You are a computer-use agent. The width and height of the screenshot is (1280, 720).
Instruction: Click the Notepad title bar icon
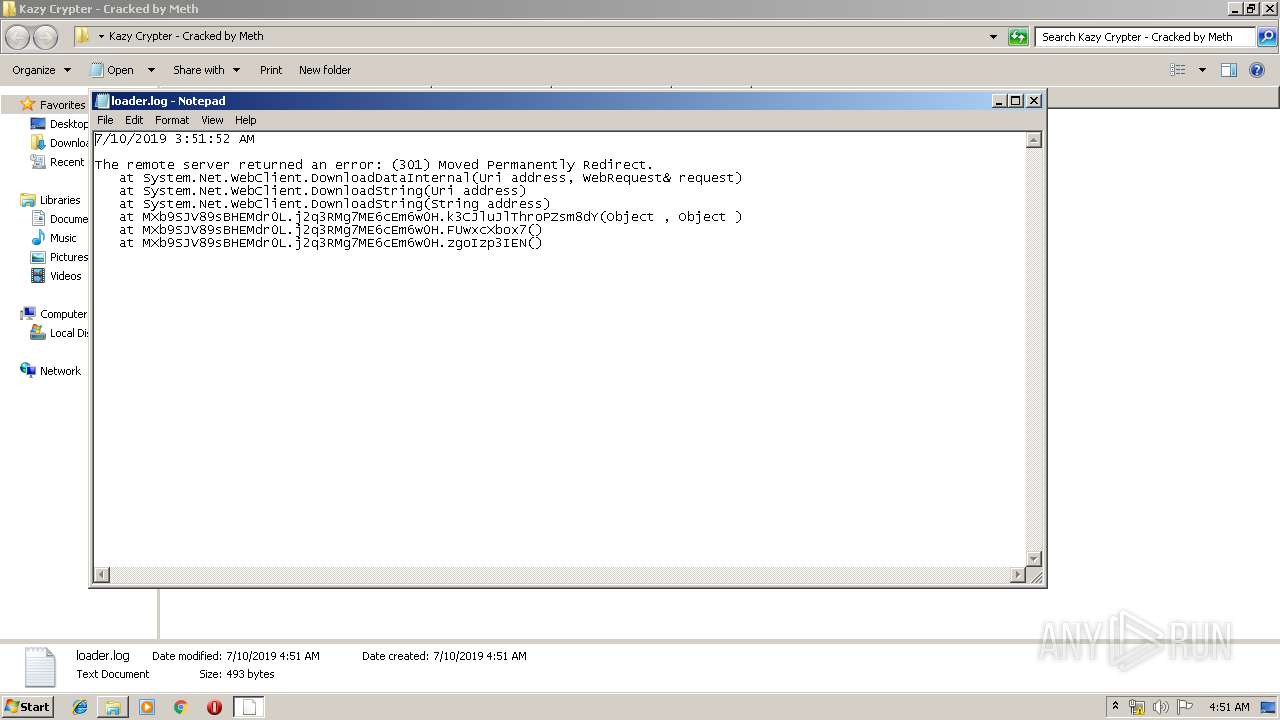(x=101, y=101)
